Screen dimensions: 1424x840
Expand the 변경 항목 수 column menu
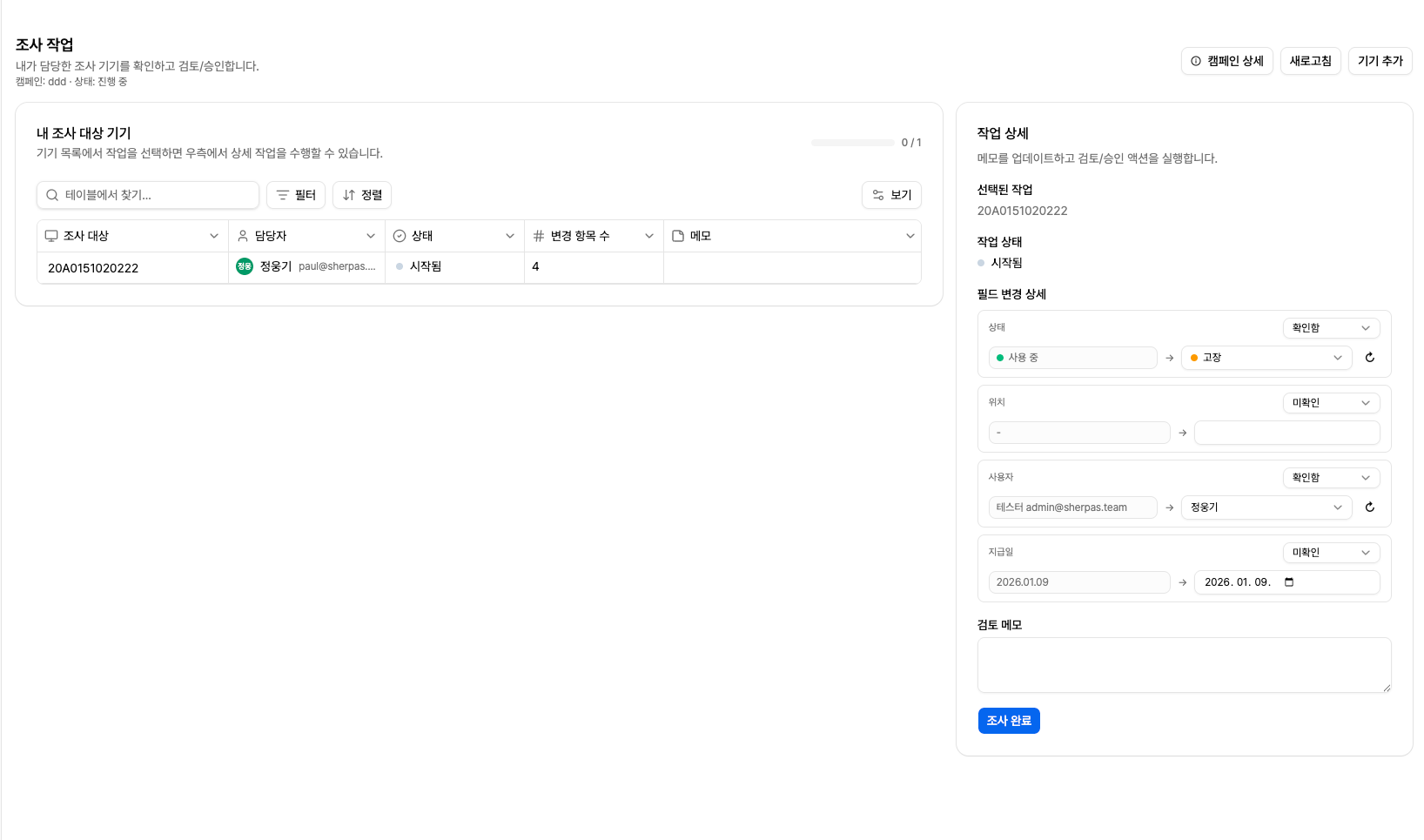coord(649,236)
